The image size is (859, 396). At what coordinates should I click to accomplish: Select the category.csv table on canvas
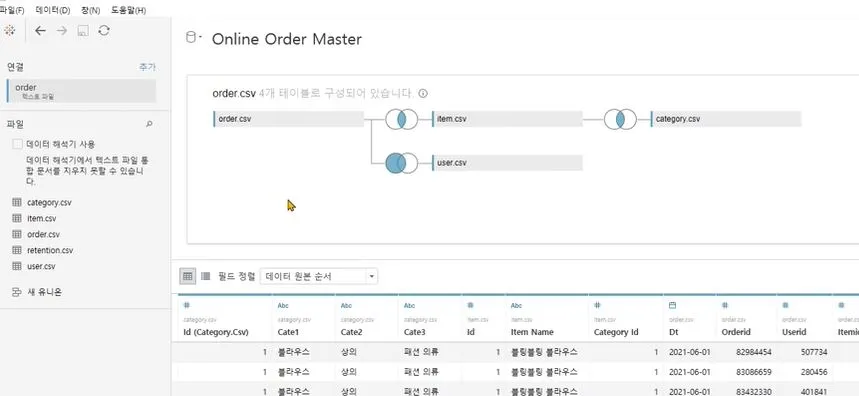(x=726, y=119)
